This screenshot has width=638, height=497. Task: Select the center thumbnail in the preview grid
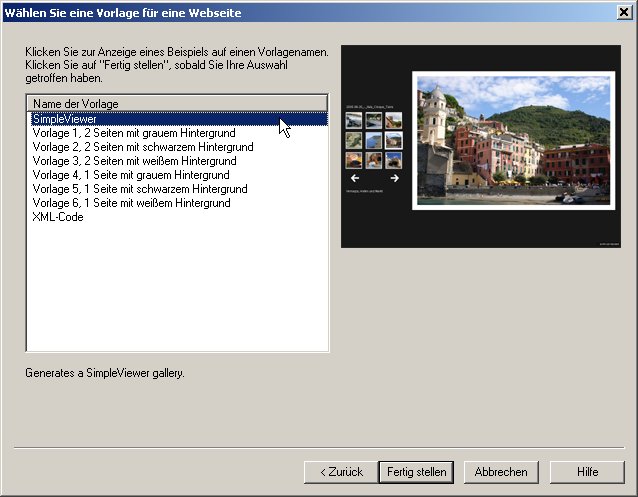coord(374,140)
